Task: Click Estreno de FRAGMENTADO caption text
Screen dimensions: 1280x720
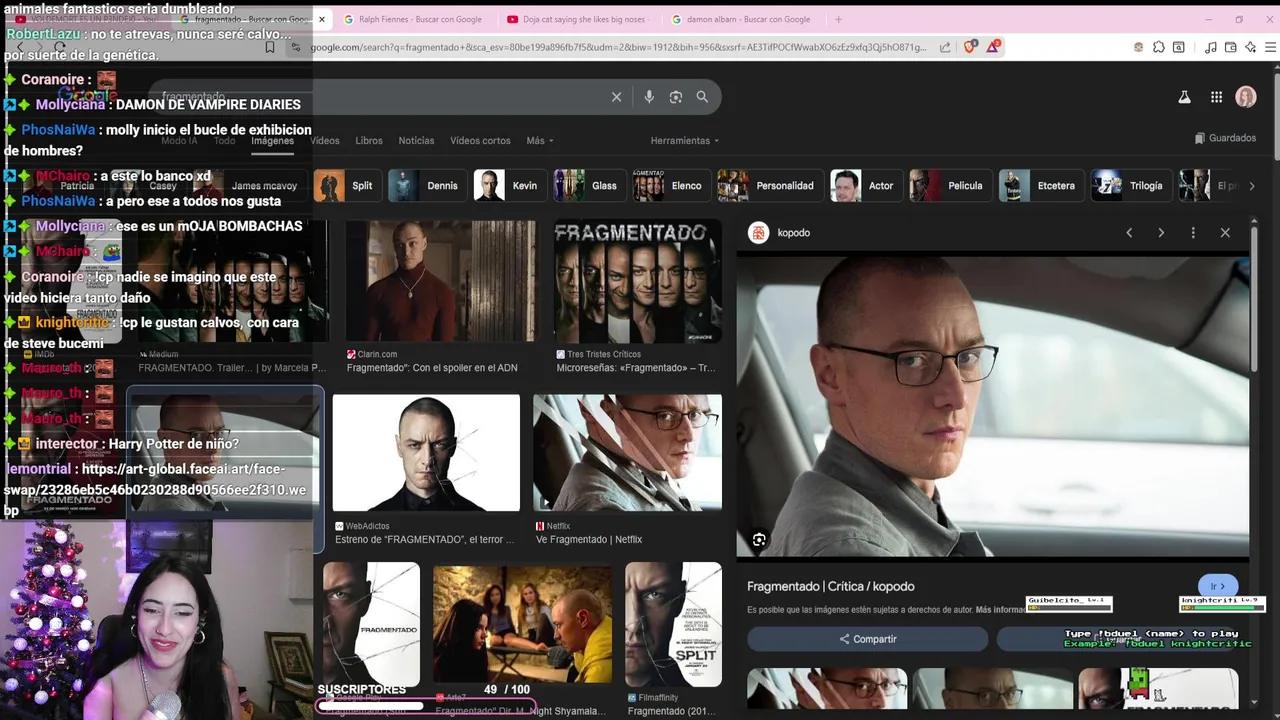Action: click(x=425, y=540)
